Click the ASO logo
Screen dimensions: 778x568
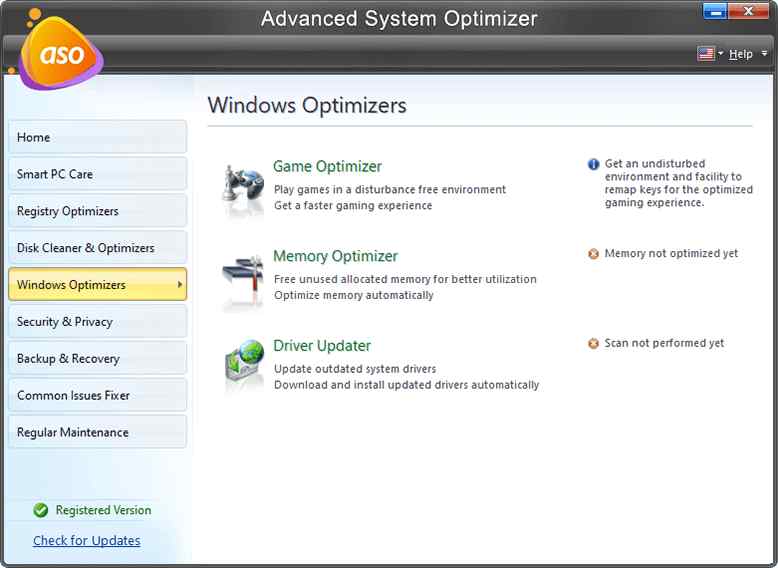click(61, 53)
